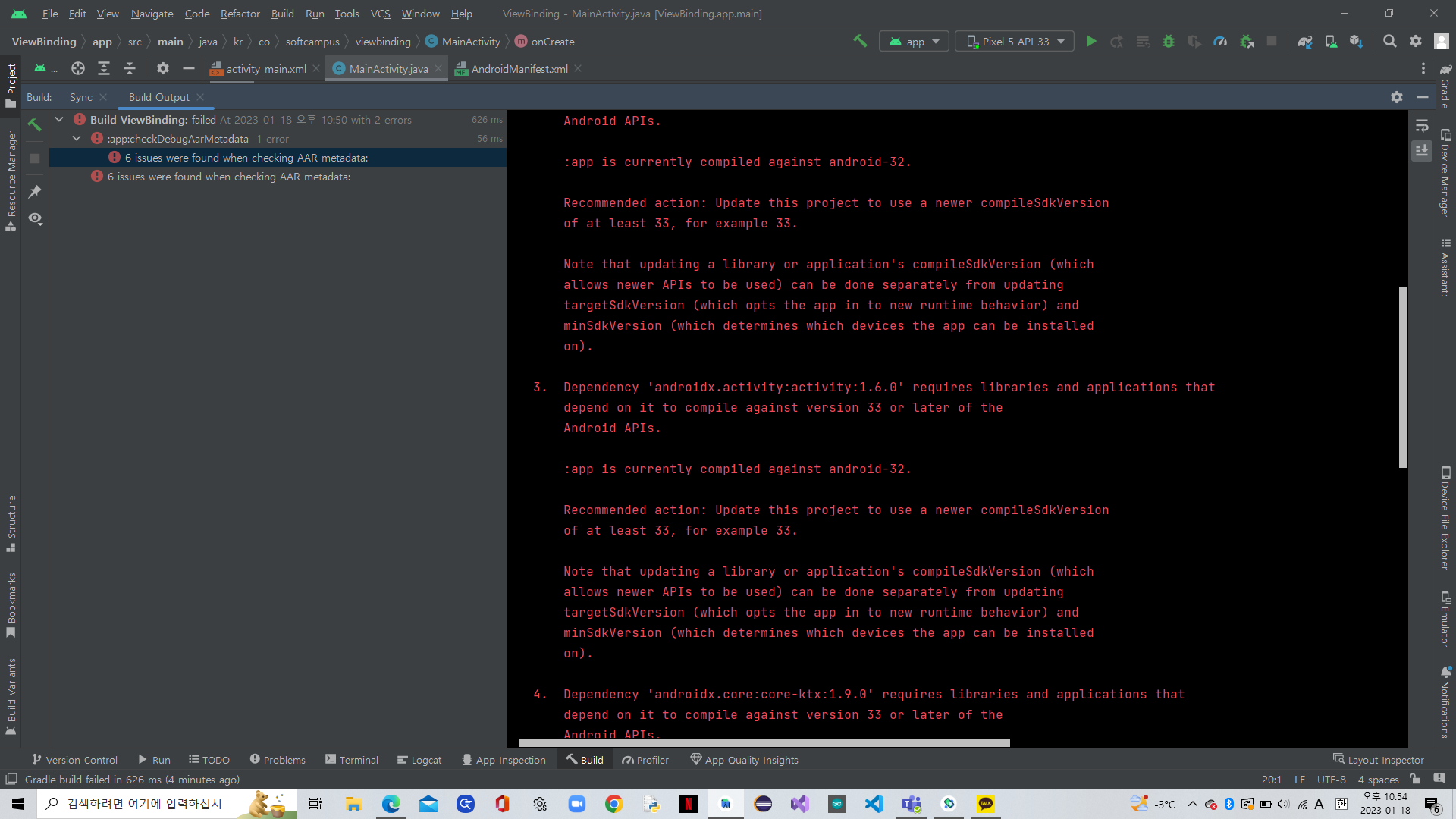Open the Logcat tool window
Screen dimensions: 1456x819
pos(419,760)
